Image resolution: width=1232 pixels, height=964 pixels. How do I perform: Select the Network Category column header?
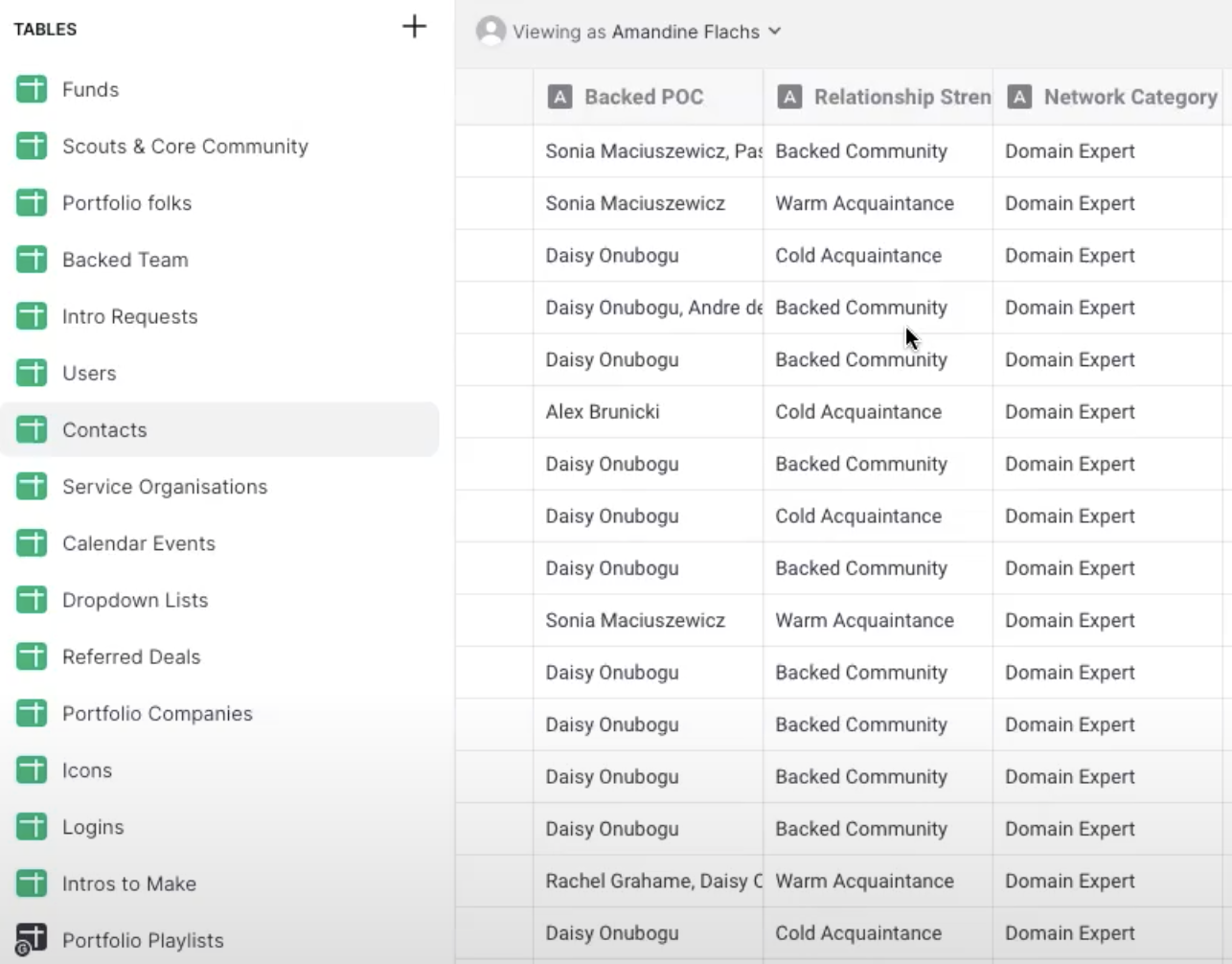click(x=1107, y=97)
